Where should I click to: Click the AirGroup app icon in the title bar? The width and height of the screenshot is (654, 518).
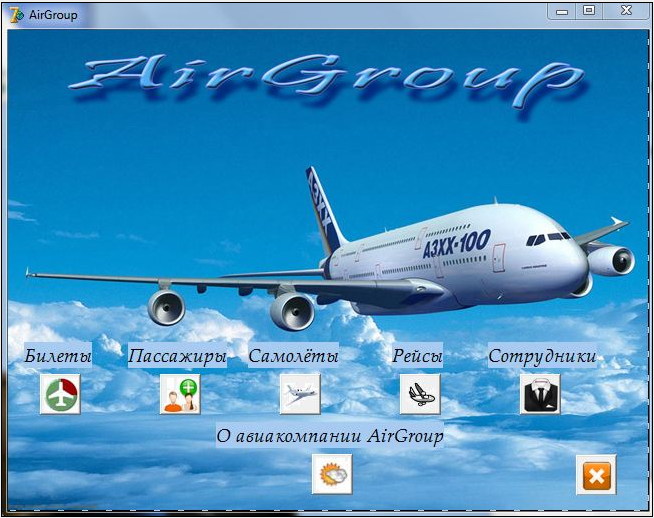[17, 15]
